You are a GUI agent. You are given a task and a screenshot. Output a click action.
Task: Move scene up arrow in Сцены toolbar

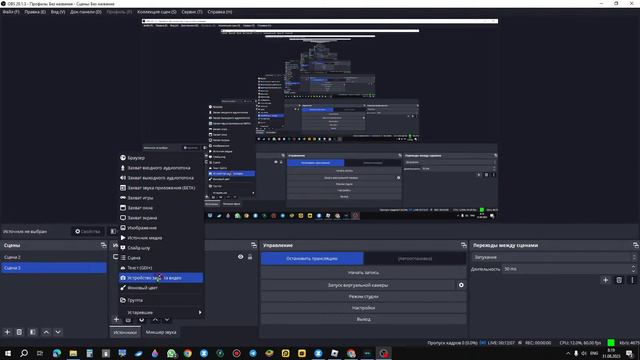click(x=46, y=332)
